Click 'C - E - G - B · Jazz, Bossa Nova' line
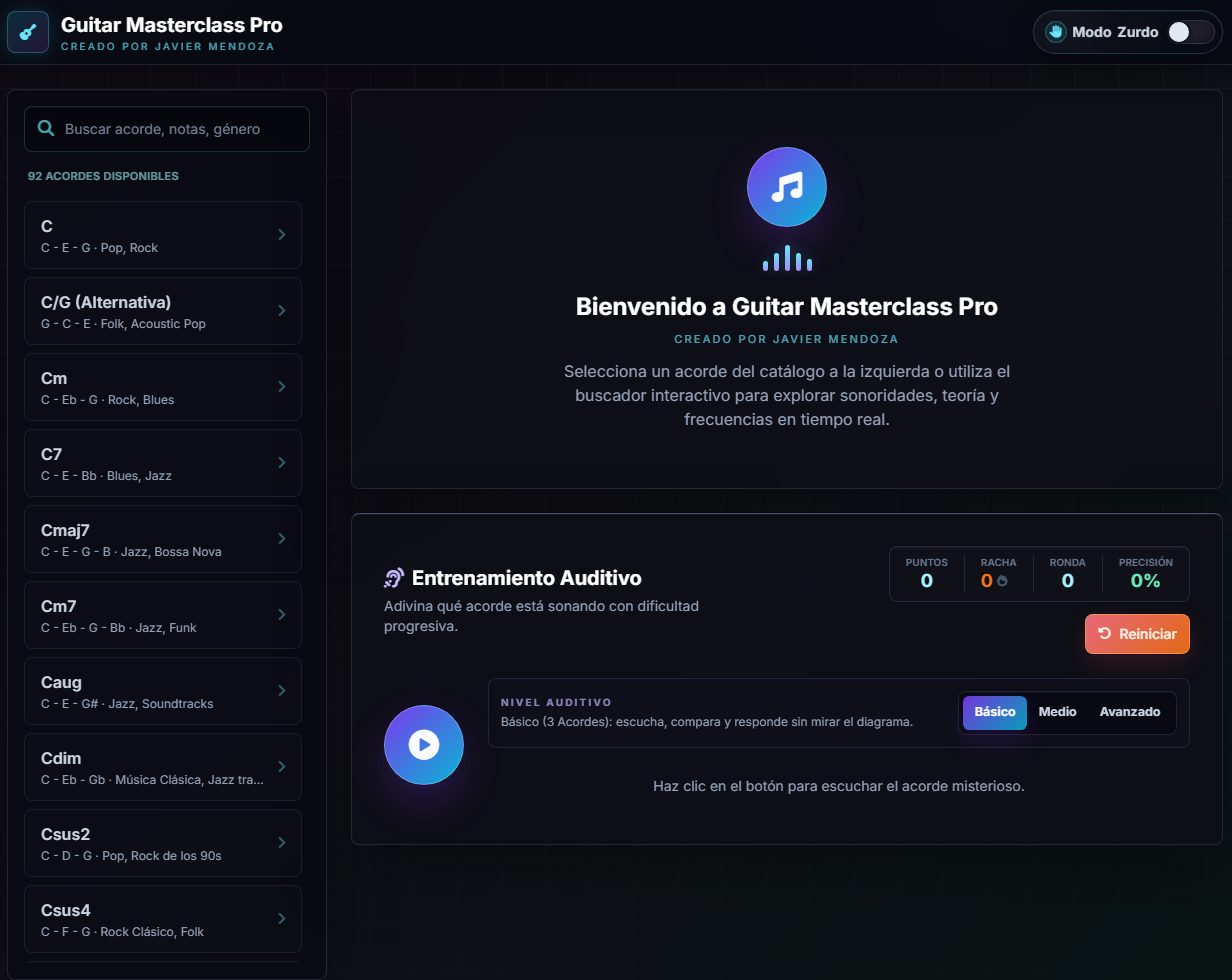This screenshot has width=1232, height=980. 131,552
